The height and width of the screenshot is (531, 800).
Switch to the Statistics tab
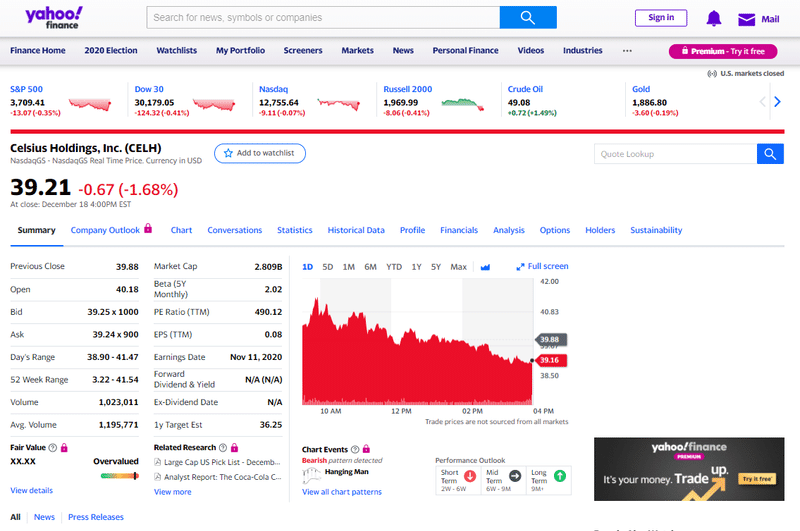(294, 230)
